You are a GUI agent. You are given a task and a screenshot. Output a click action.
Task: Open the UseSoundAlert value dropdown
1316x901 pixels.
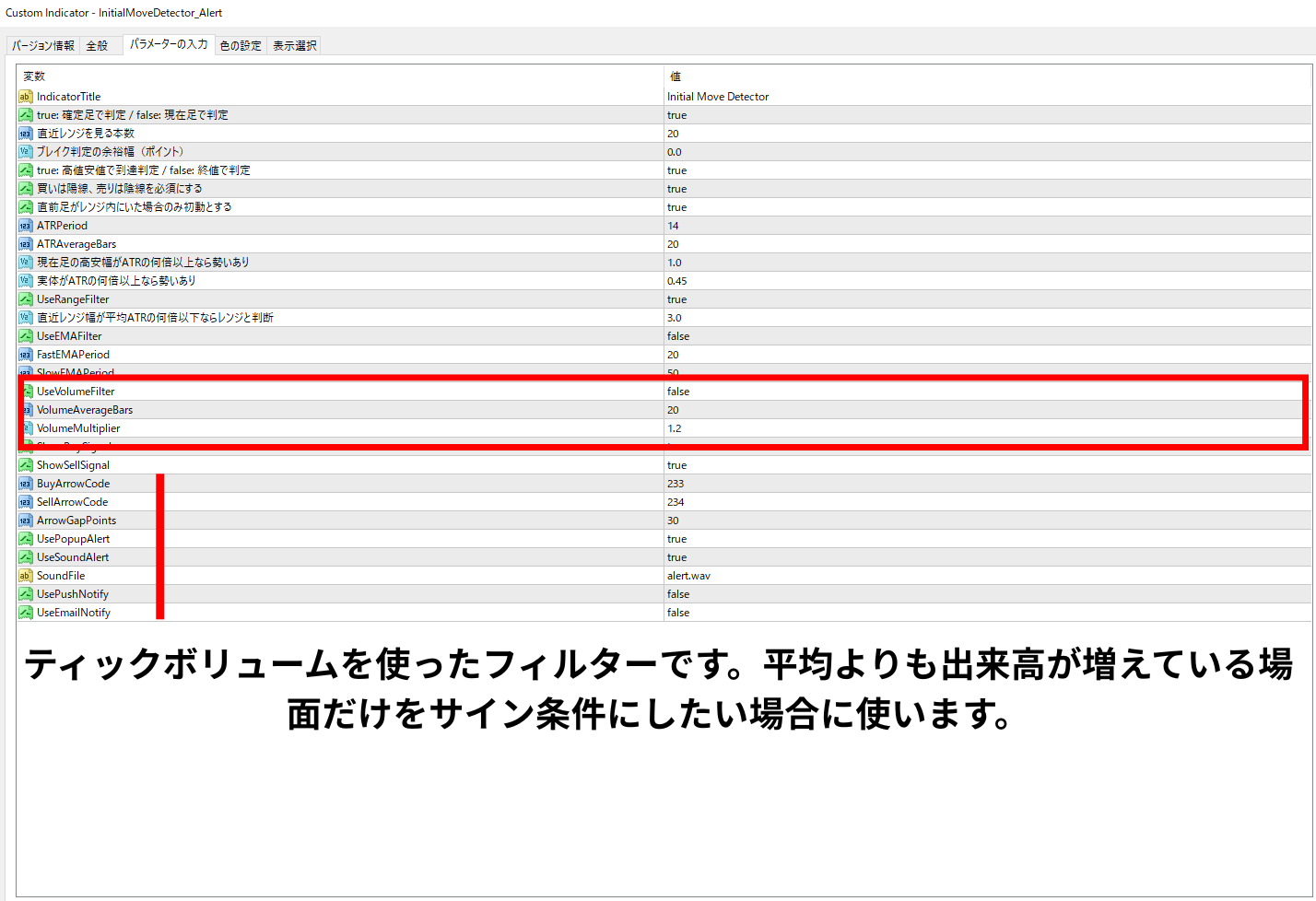pyautogui.click(x=677, y=557)
